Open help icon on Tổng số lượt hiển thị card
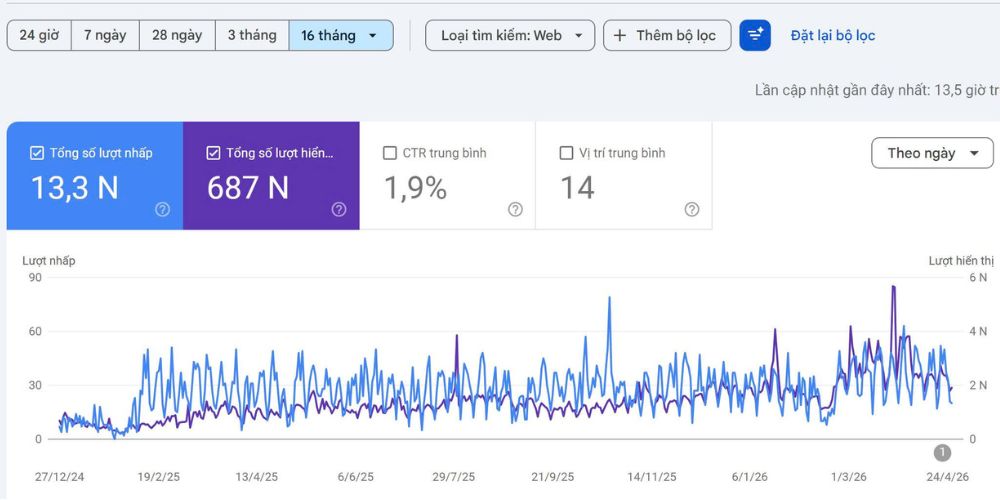This screenshot has width=1000, height=500. point(339,209)
